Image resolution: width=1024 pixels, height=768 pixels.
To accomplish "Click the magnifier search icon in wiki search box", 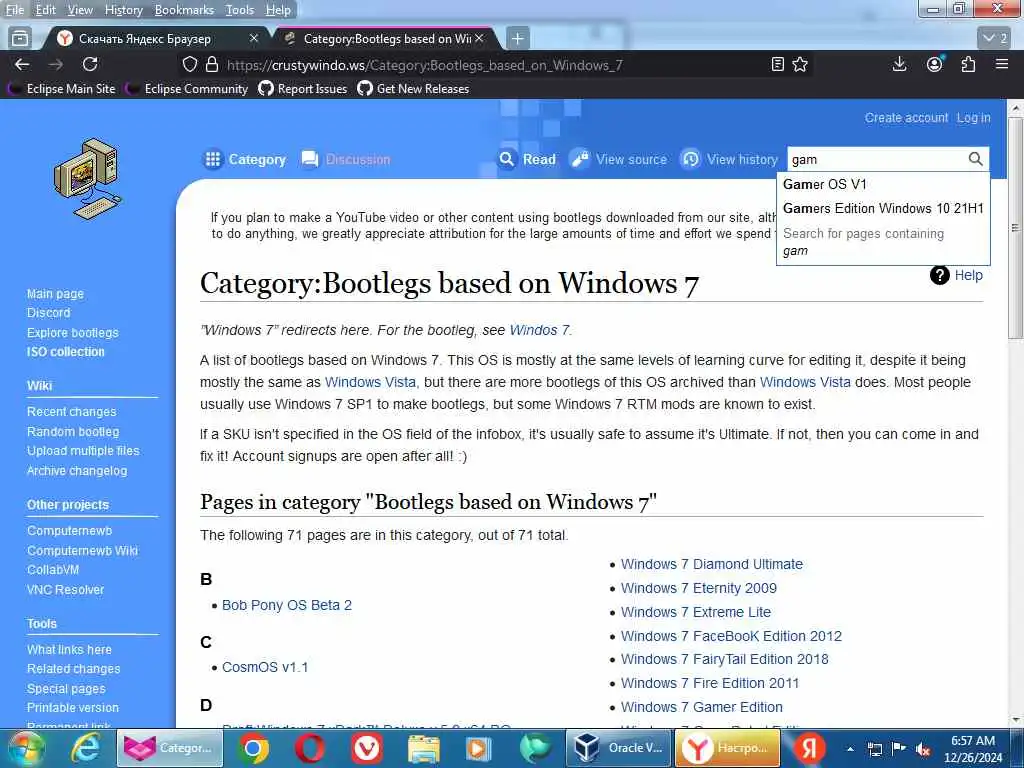I will pyautogui.click(x=975, y=159).
